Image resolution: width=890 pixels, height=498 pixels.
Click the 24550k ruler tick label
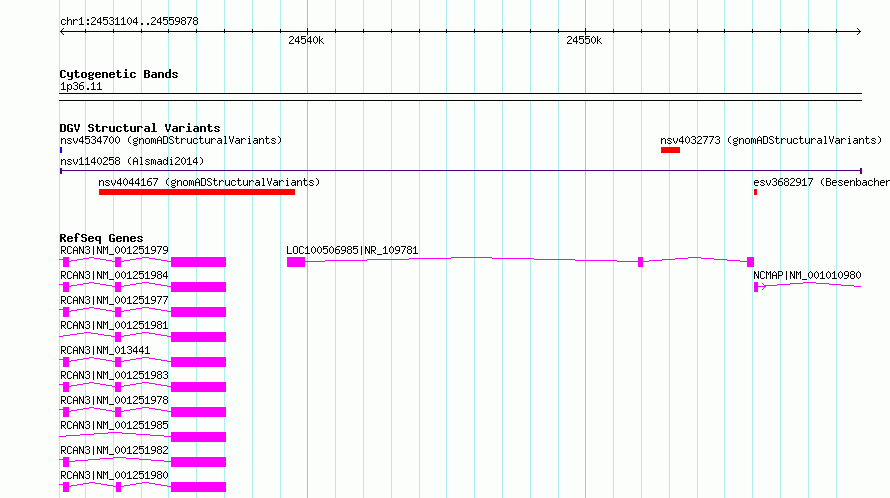click(x=584, y=40)
